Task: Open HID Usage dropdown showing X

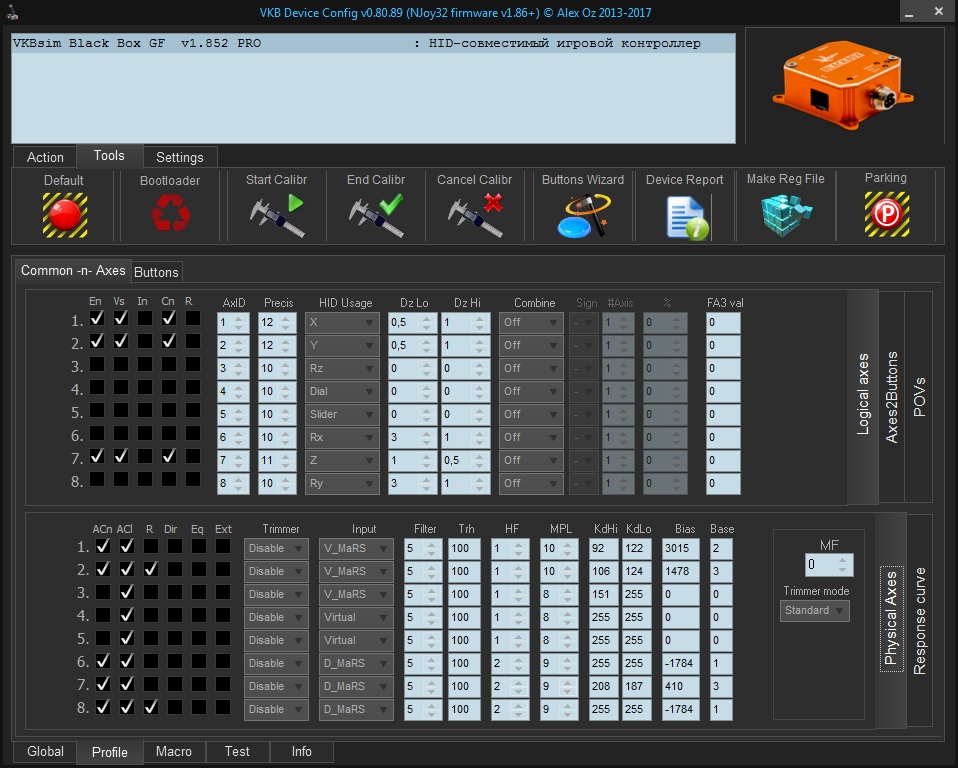Action: coord(342,323)
